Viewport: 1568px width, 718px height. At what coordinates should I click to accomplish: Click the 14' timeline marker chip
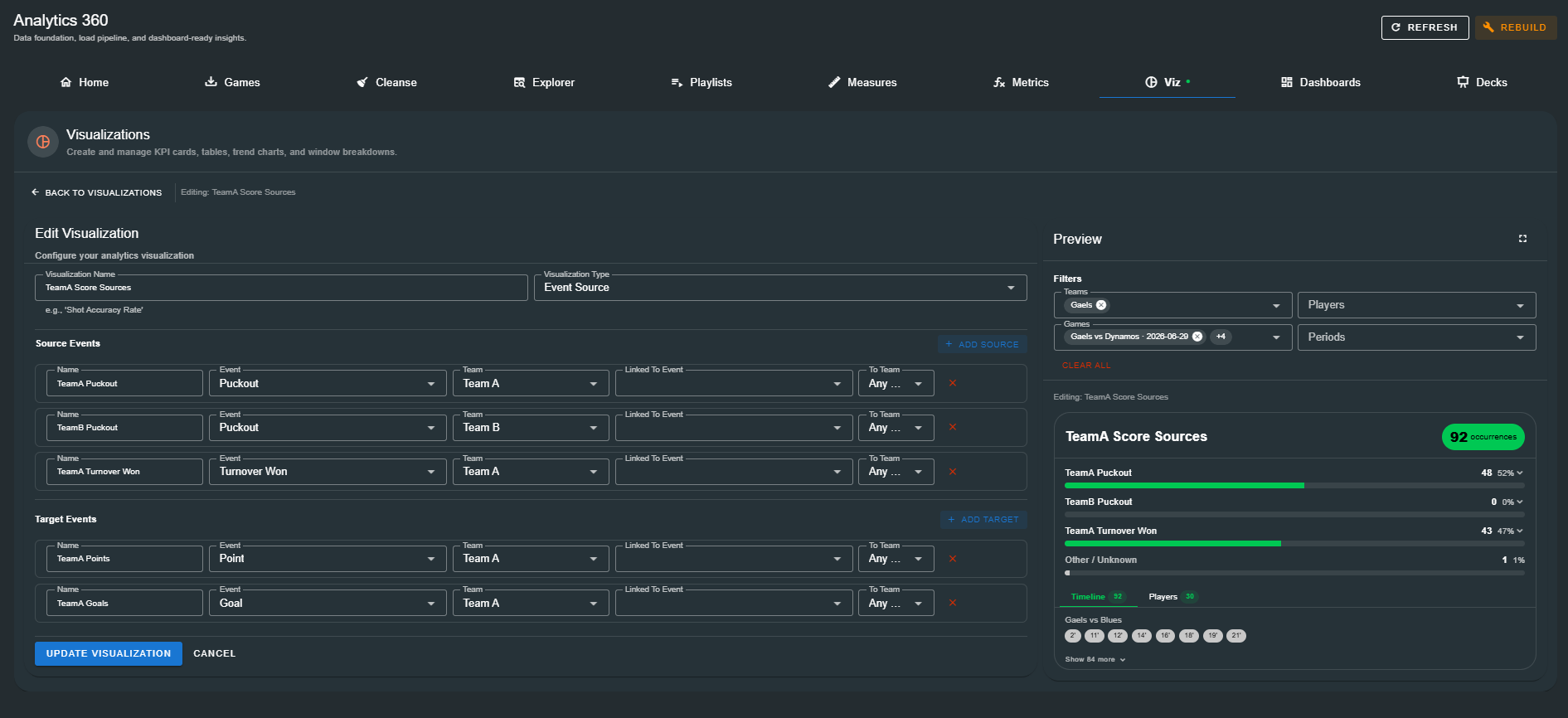coord(1142,636)
